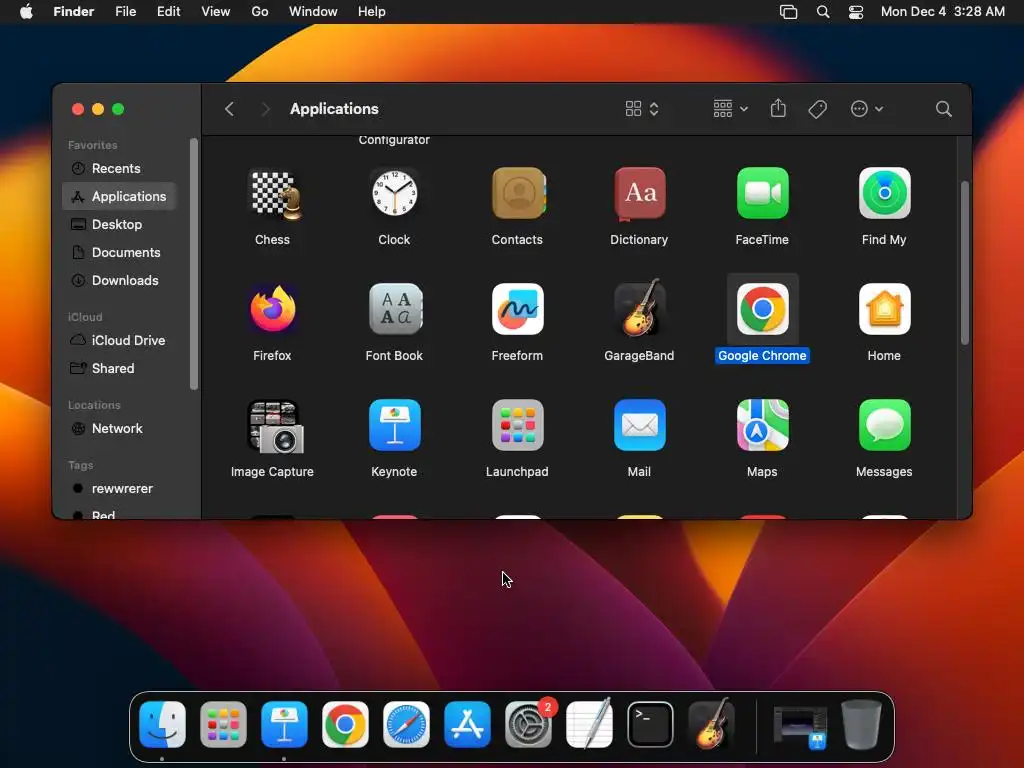1024x768 pixels.
Task: Select the Launchpad icon in Applications window
Action: pos(517,425)
